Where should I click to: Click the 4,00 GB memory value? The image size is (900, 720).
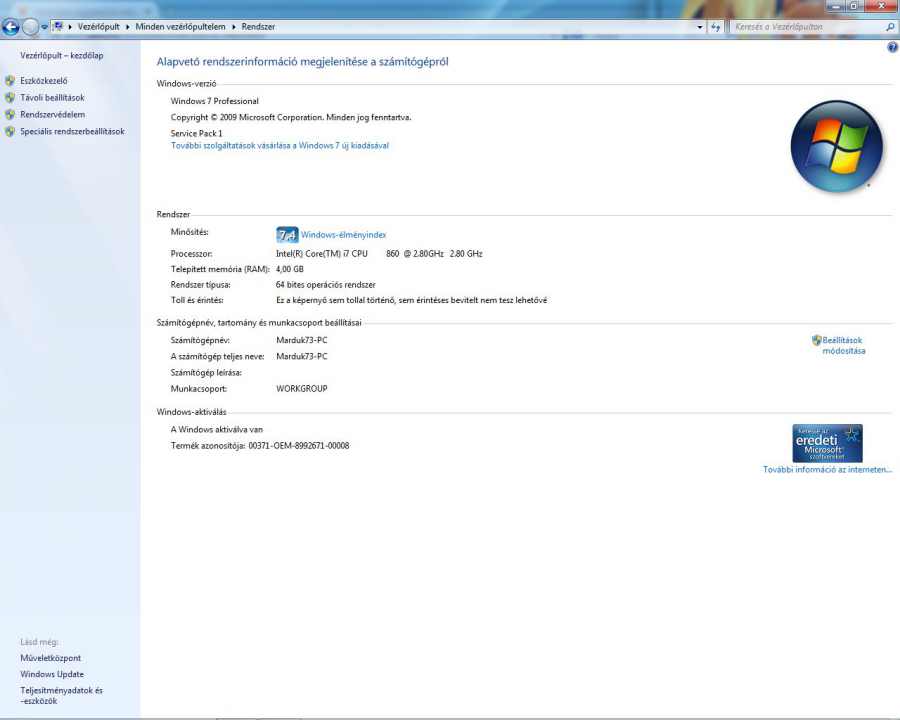pyautogui.click(x=290, y=269)
